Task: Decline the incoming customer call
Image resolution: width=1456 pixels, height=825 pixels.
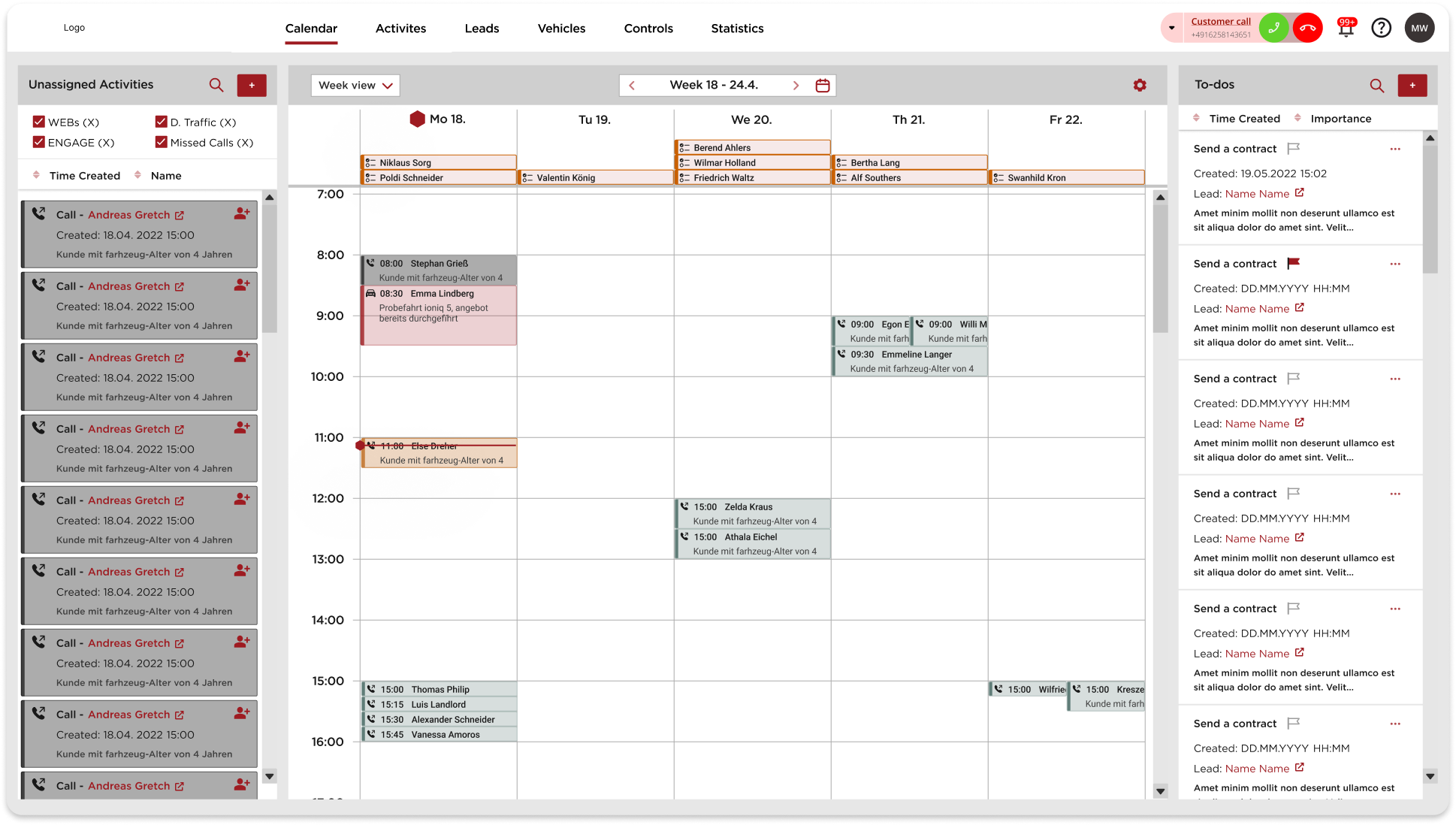Action: click(1308, 28)
